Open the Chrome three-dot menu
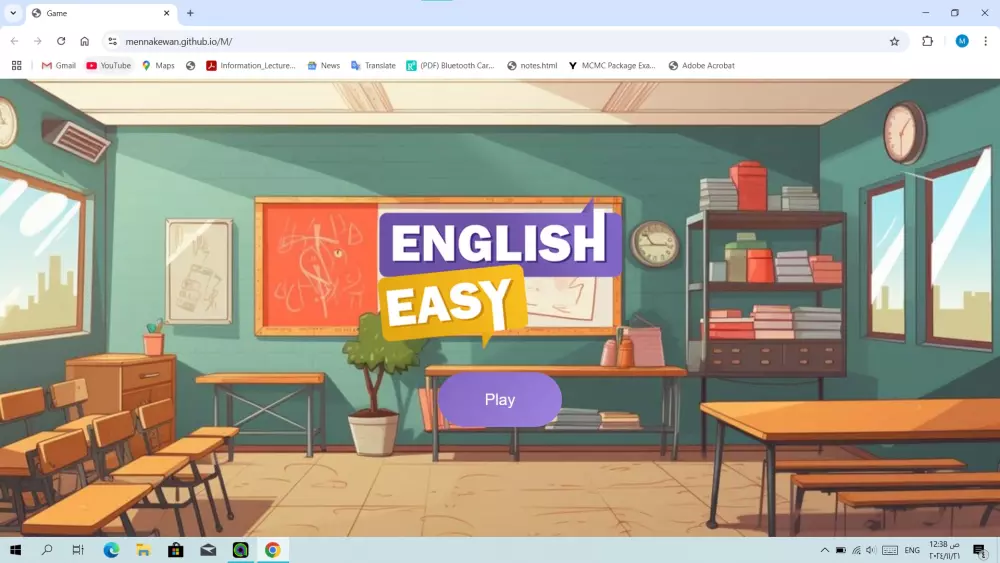 coord(985,41)
